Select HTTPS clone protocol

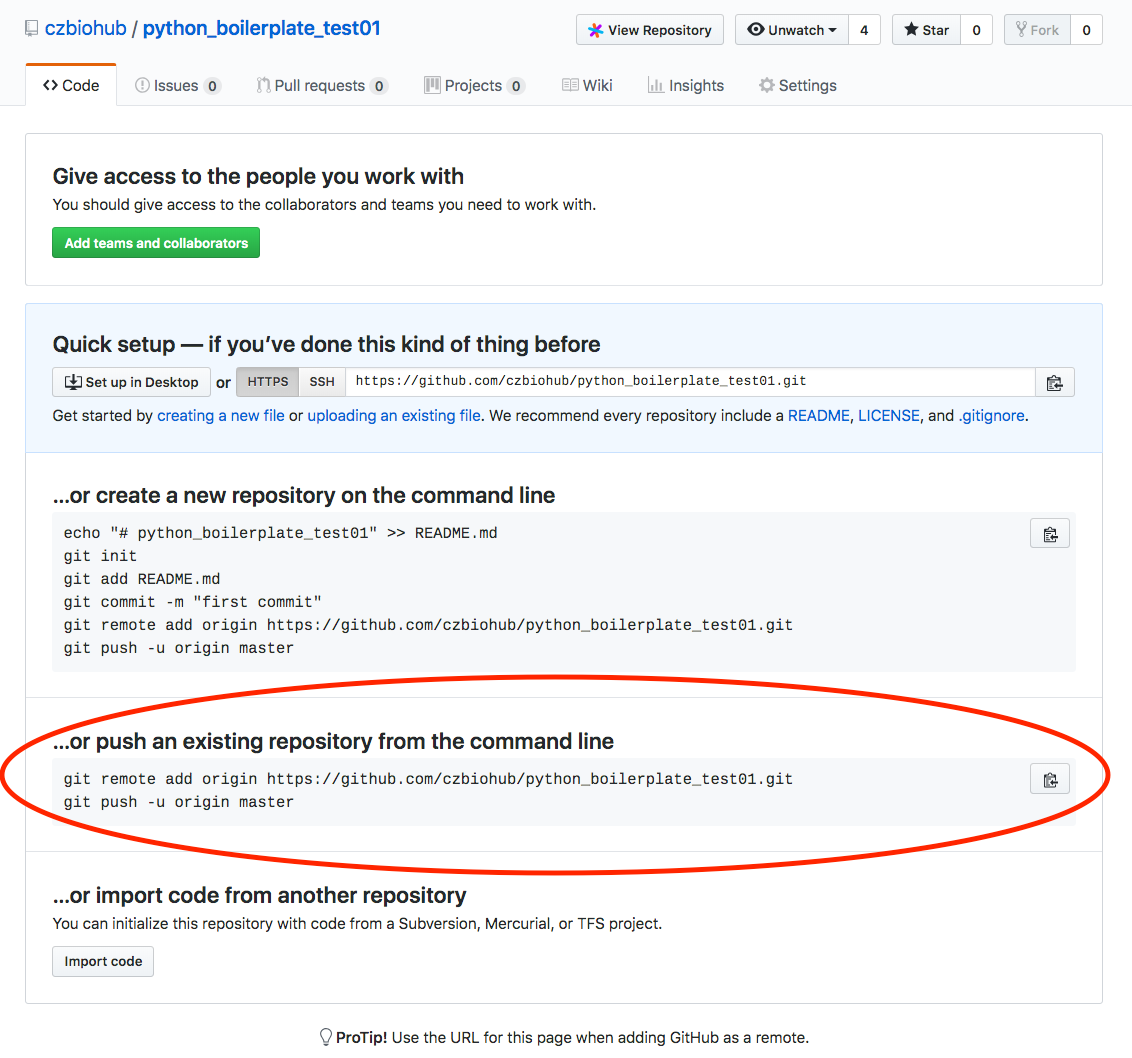(x=268, y=382)
